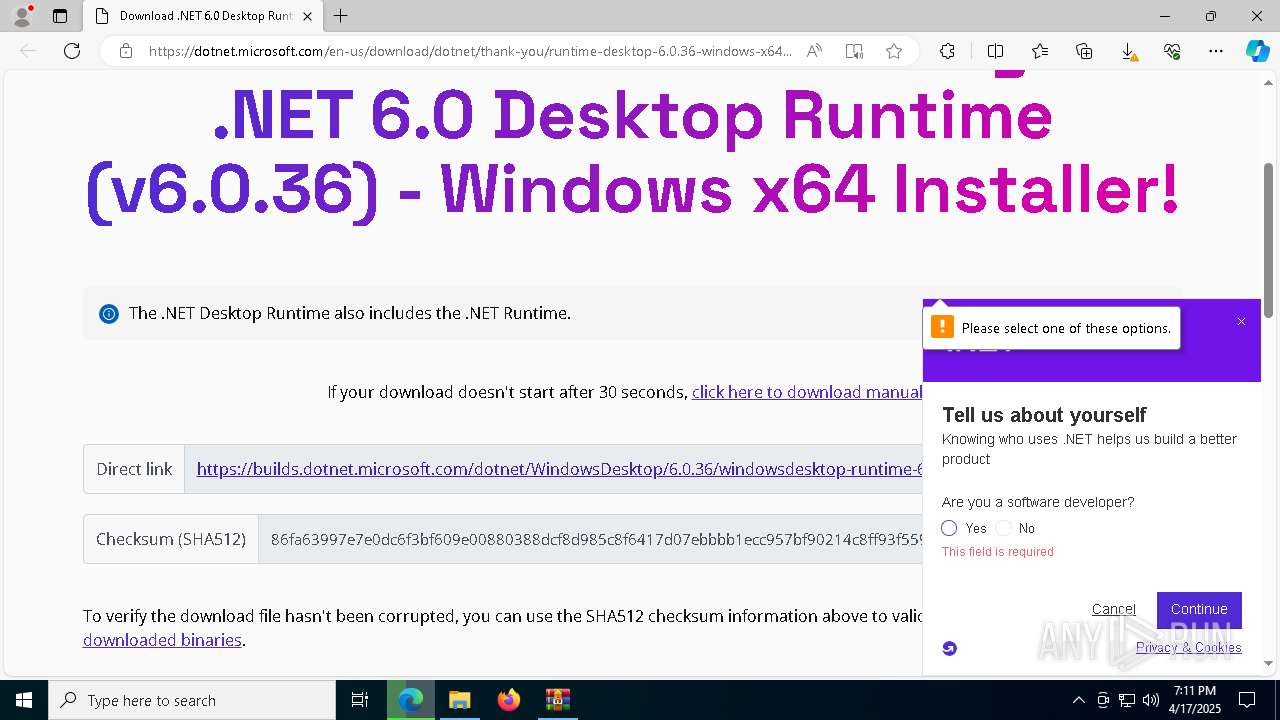The height and width of the screenshot is (720, 1280).
Task: Click the info icon beside the .NET Runtime note
Action: point(109,314)
